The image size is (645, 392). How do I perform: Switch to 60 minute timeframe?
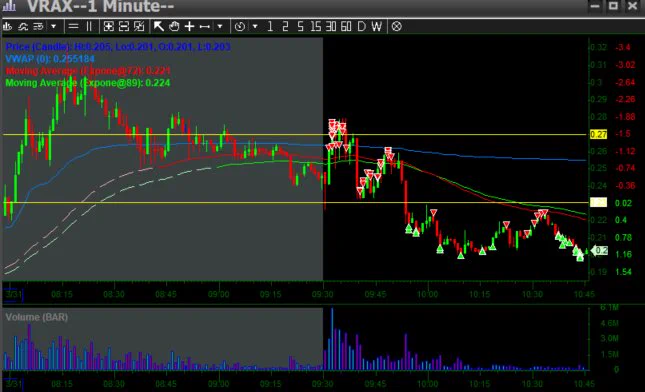346,27
